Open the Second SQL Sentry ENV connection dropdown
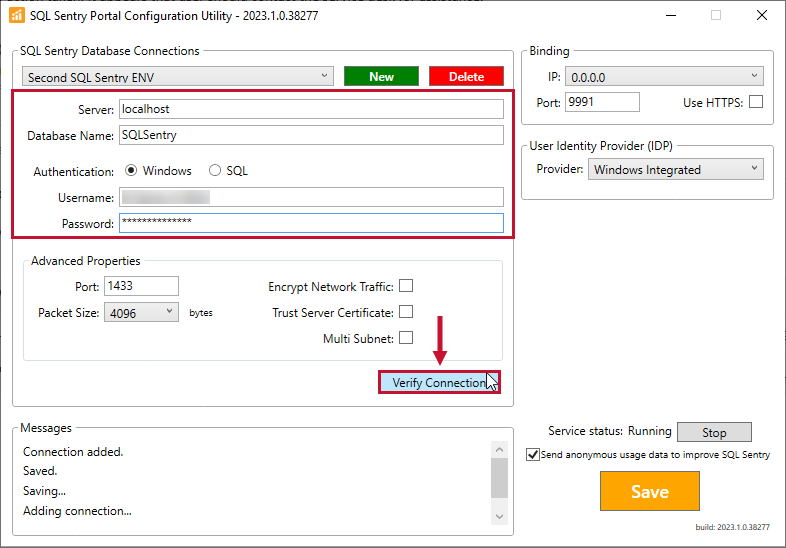This screenshot has width=786, height=548. point(178,77)
